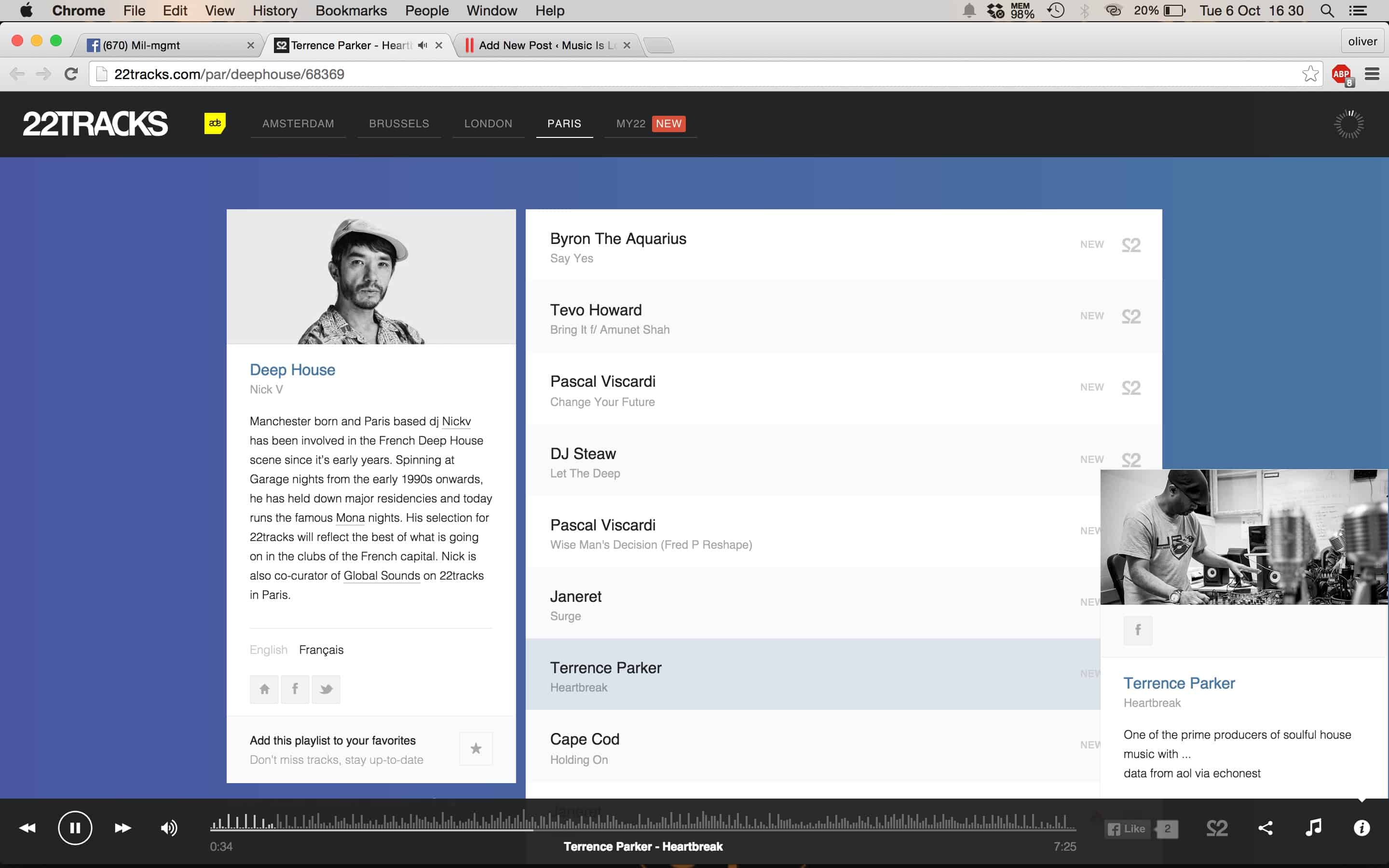Open the oliver profile button
This screenshot has width=1389, height=868.
click(1362, 41)
